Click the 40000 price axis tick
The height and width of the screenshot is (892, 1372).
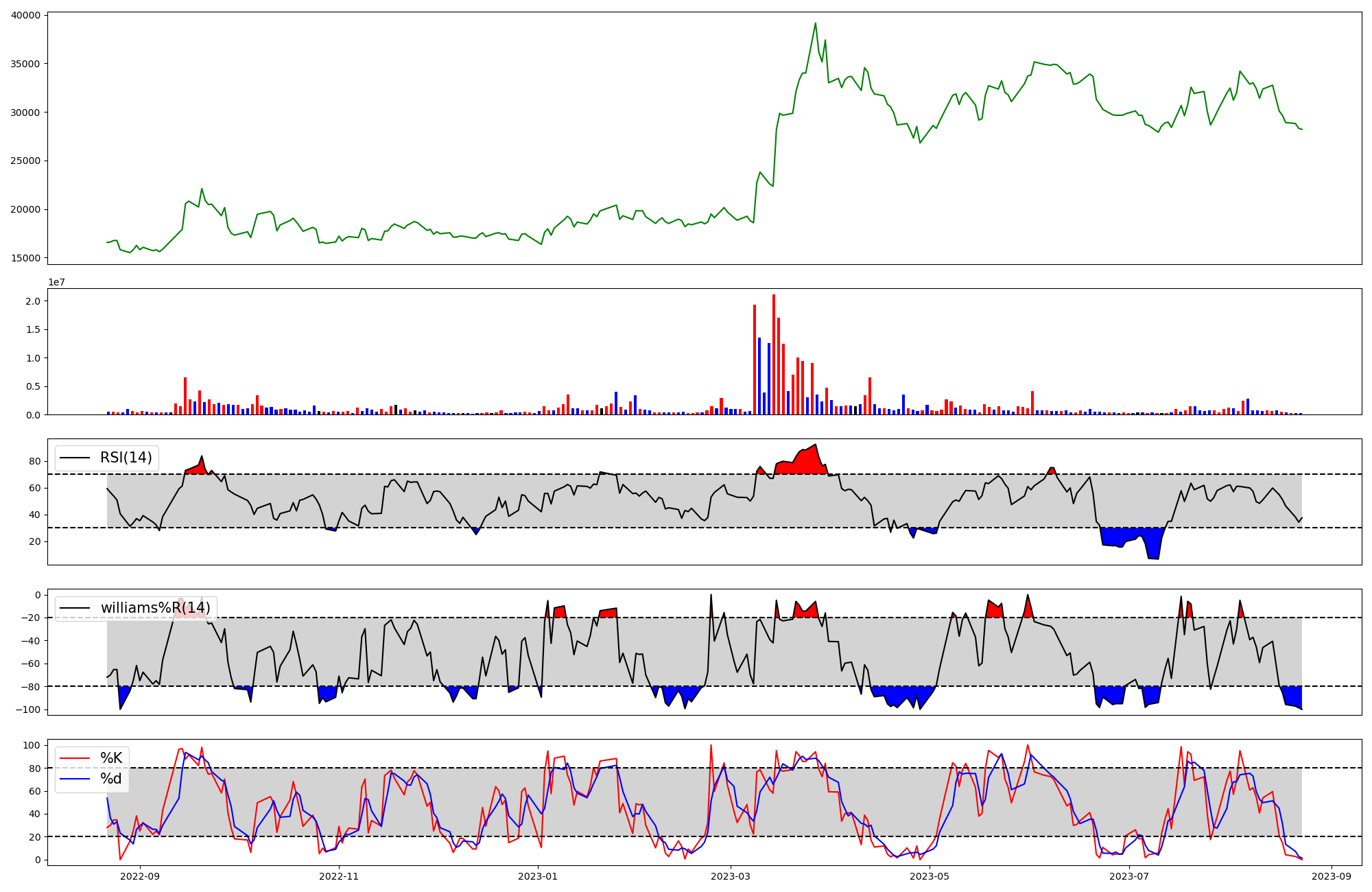(25, 15)
